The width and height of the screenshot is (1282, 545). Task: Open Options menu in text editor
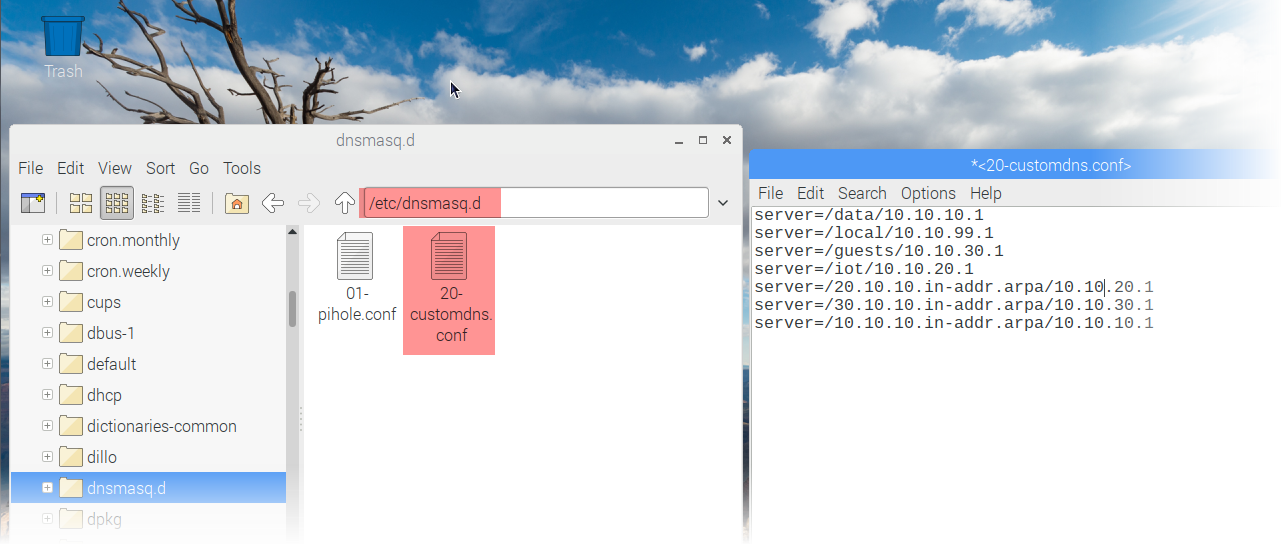coord(928,193)
